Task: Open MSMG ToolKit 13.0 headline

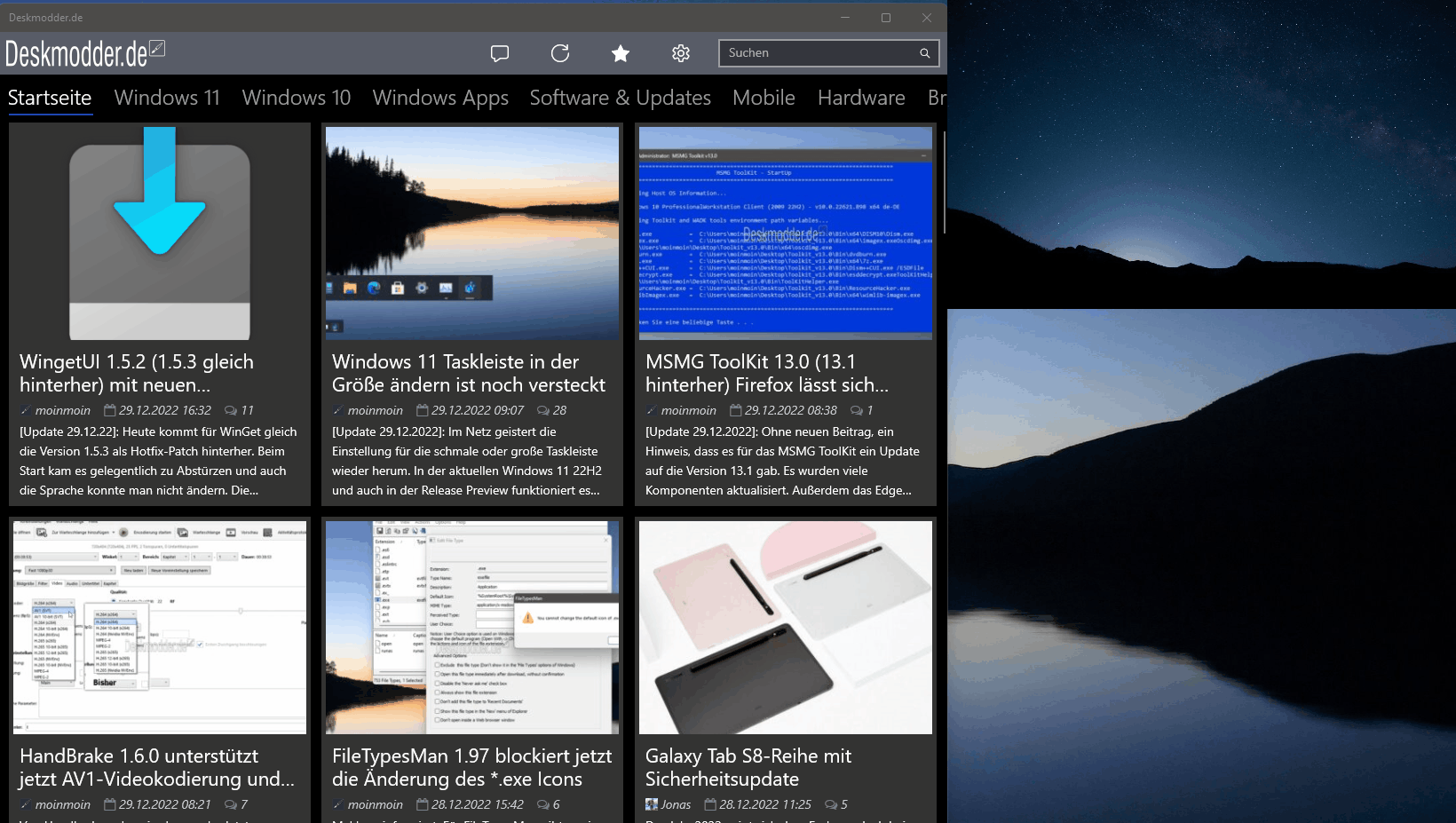Action: (767, 374)
